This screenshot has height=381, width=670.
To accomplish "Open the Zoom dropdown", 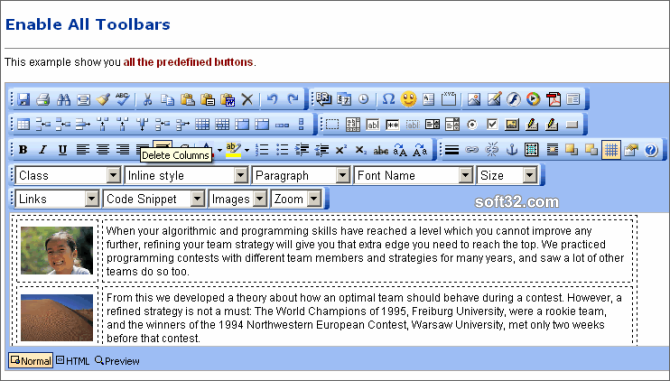I will [x=296, y=199].
